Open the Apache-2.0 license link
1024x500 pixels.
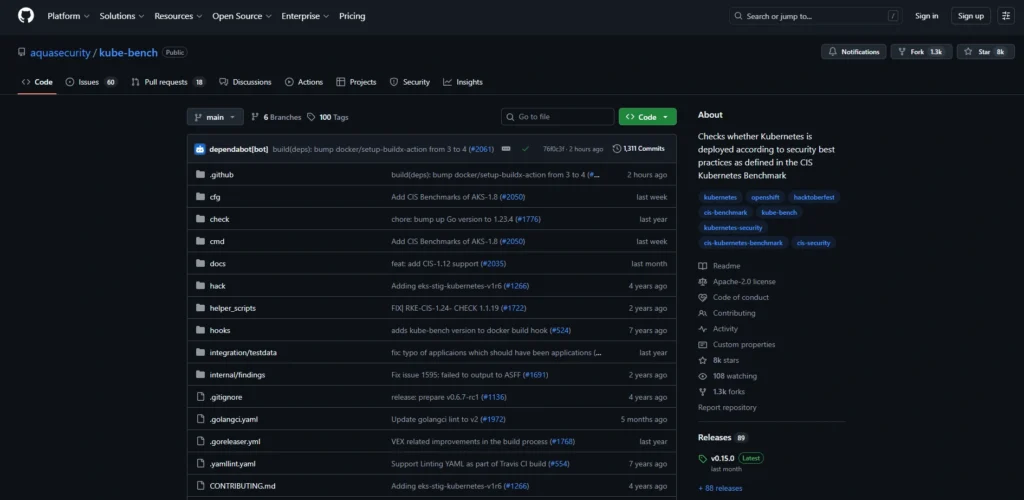pos(737,282)
